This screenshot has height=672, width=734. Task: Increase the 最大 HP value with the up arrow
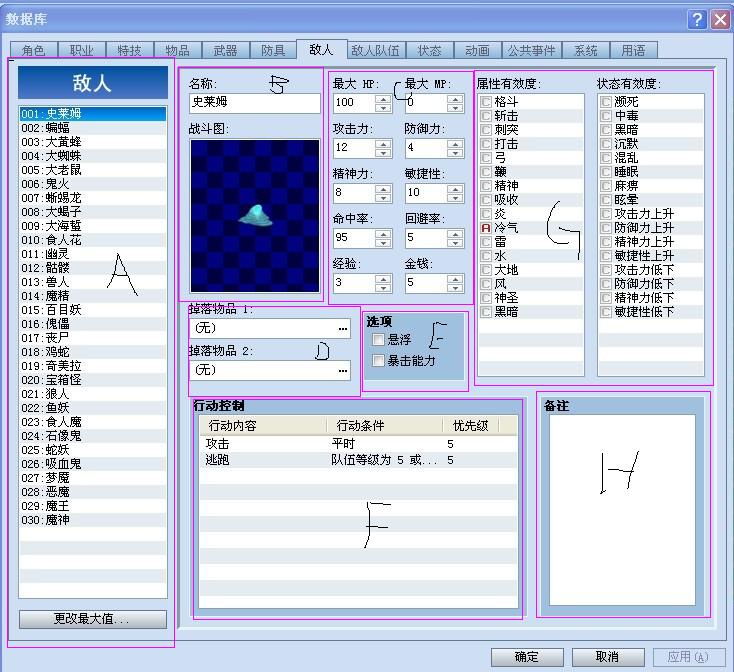click(x=383, y=99)
